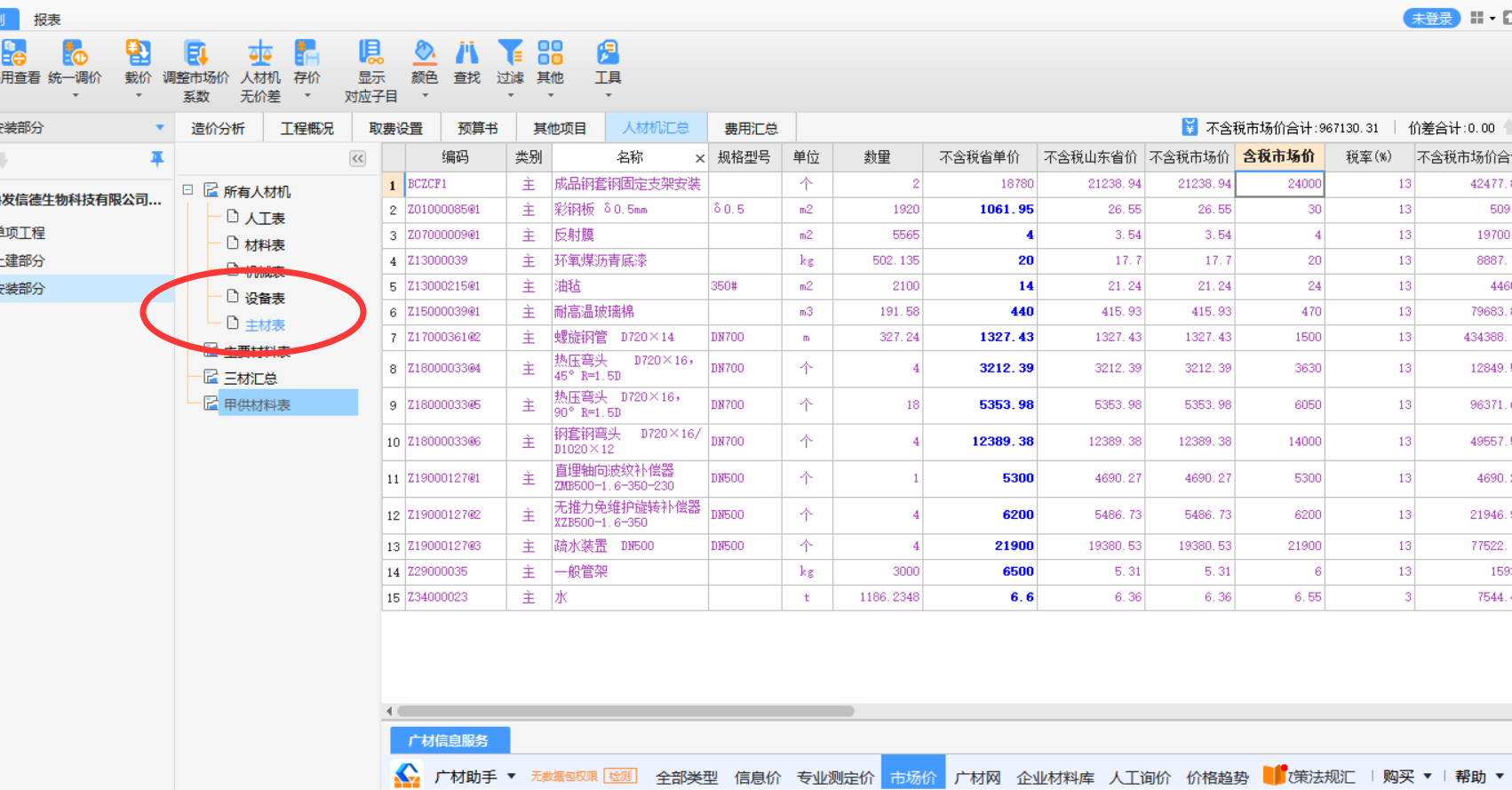Switch to the 预算书 tab

[478, 128]
